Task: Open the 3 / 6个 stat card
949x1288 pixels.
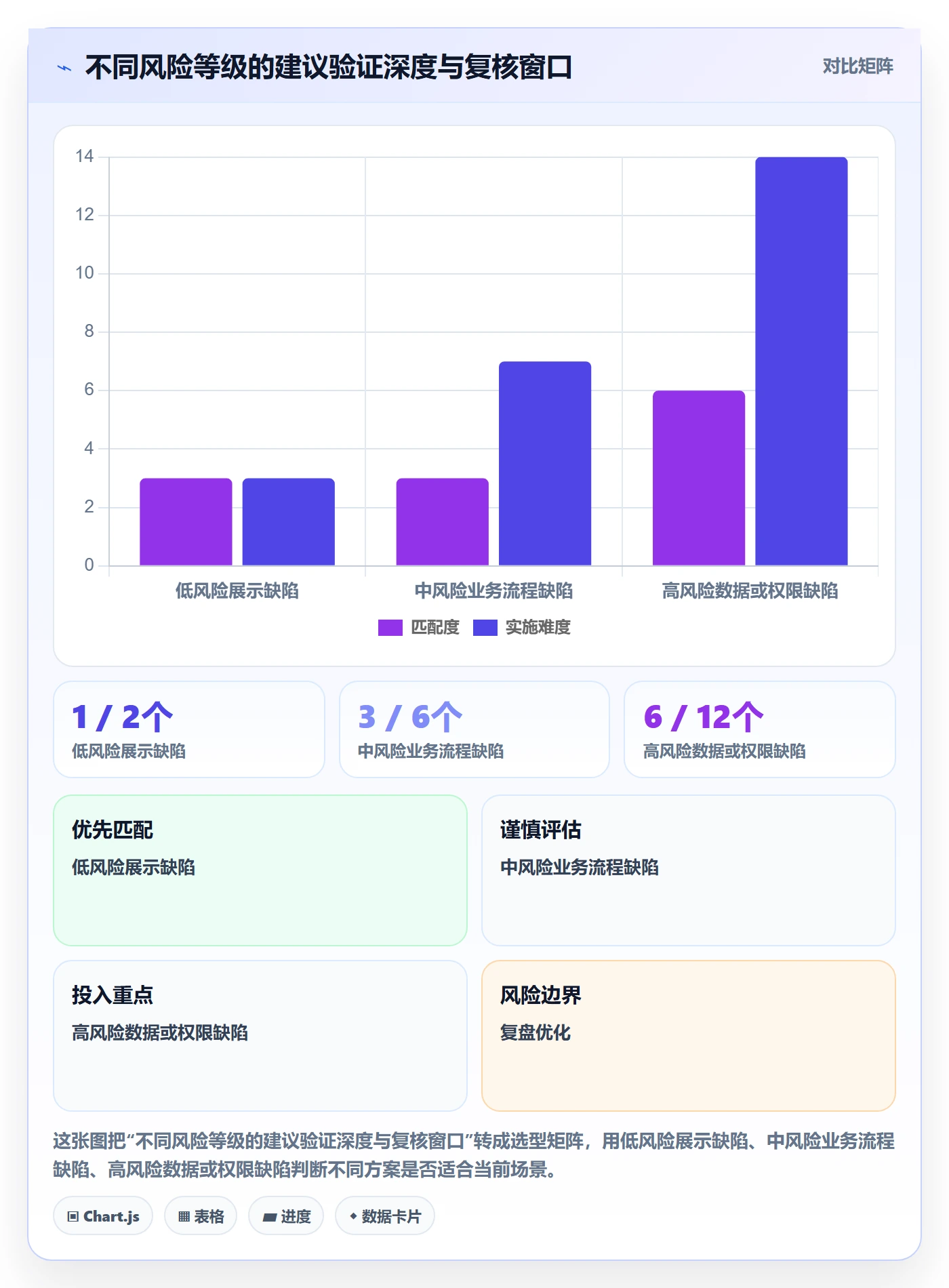Action: (474, 729)
